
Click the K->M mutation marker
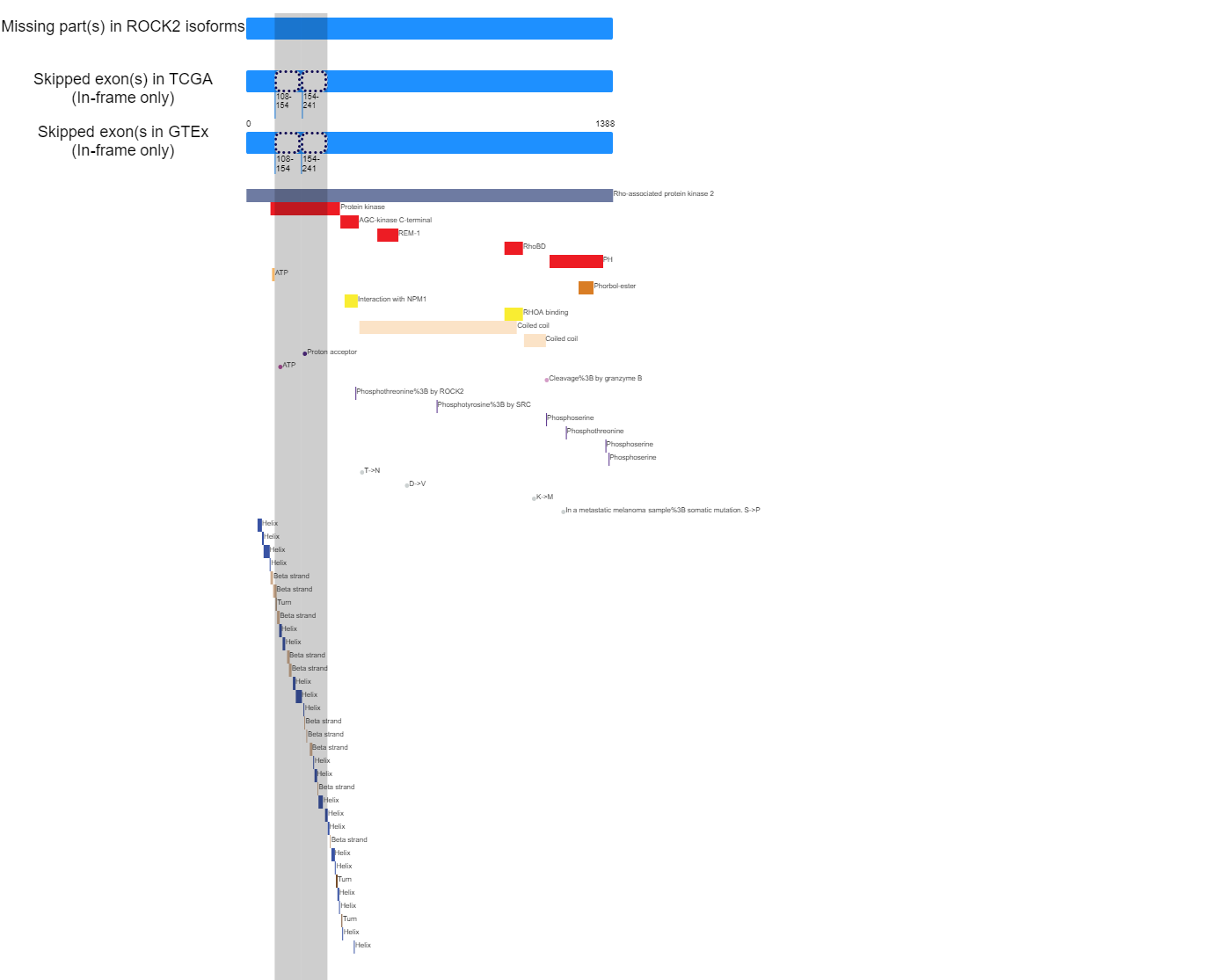point(535,498)
